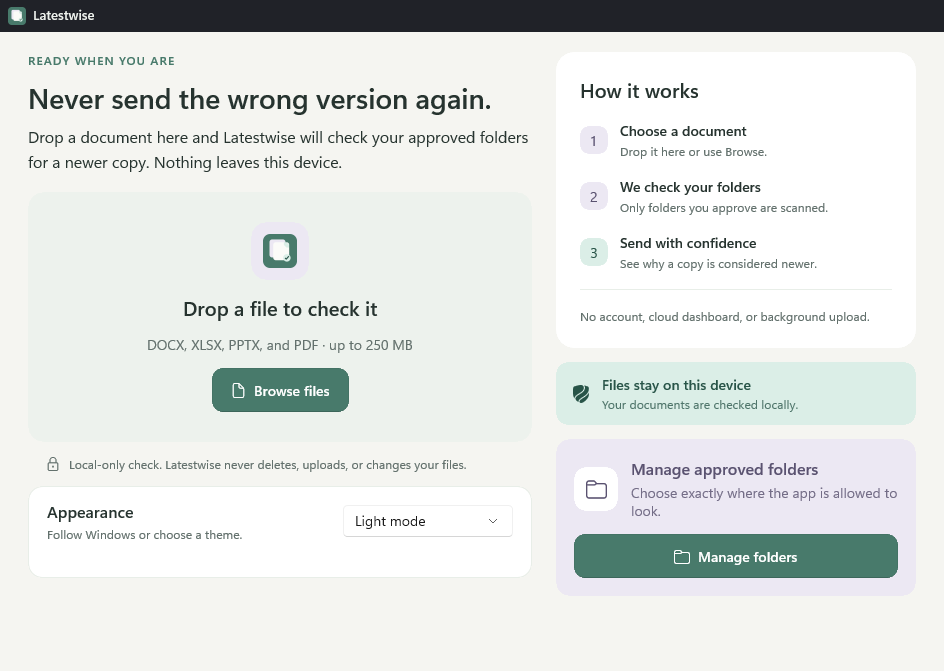Click 'Follow Windows or choose a theme.' text

point(144,535)
